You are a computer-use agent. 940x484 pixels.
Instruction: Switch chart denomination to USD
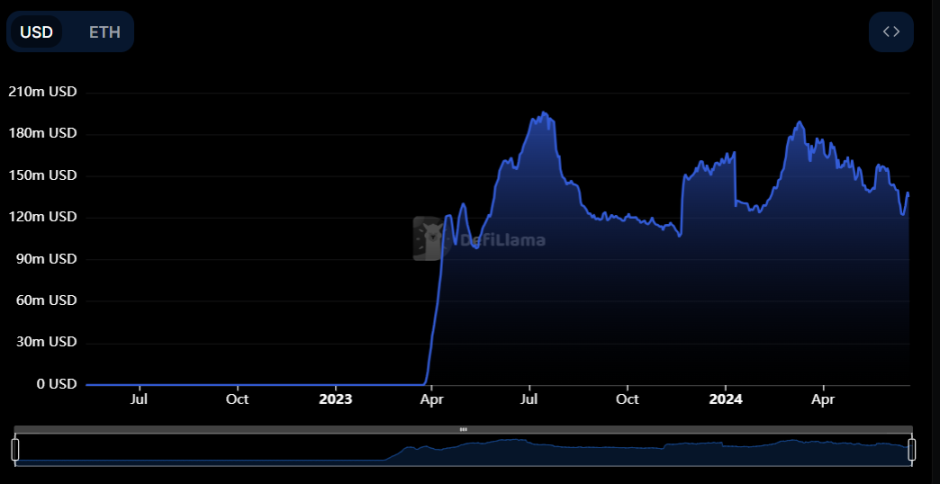click(37, 32)
